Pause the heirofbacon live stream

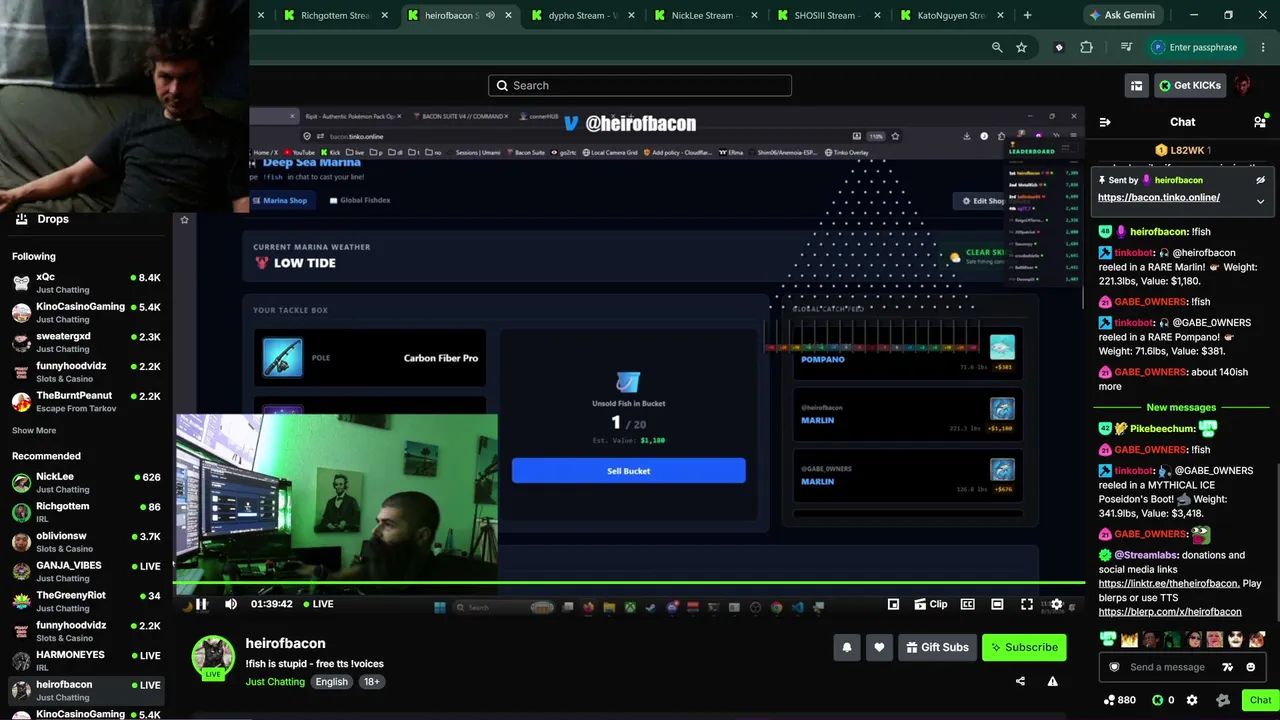[x=201, y=604]
